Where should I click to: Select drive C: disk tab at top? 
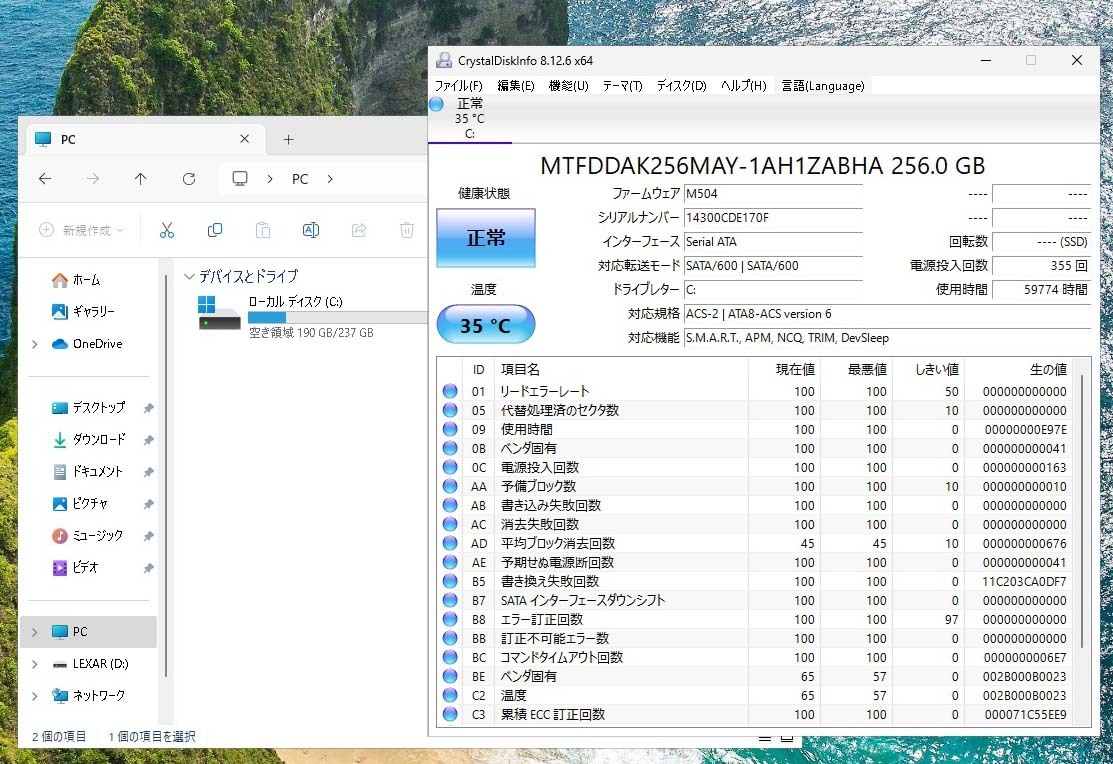tap(469, 119)
